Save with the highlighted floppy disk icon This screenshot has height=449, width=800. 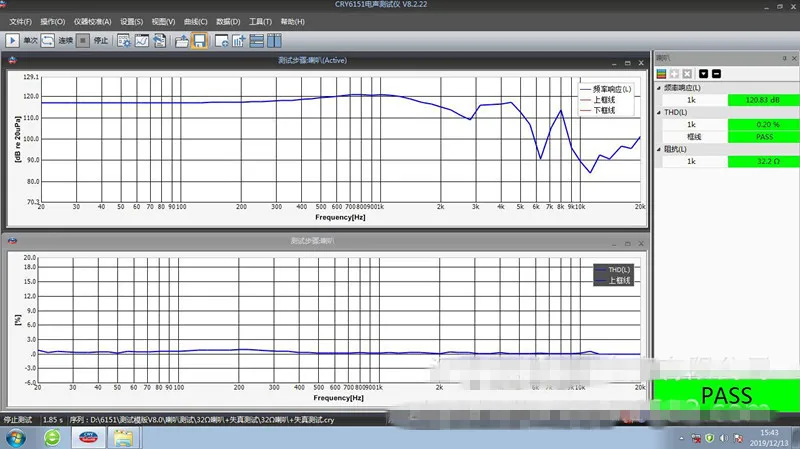pos(199,41)
